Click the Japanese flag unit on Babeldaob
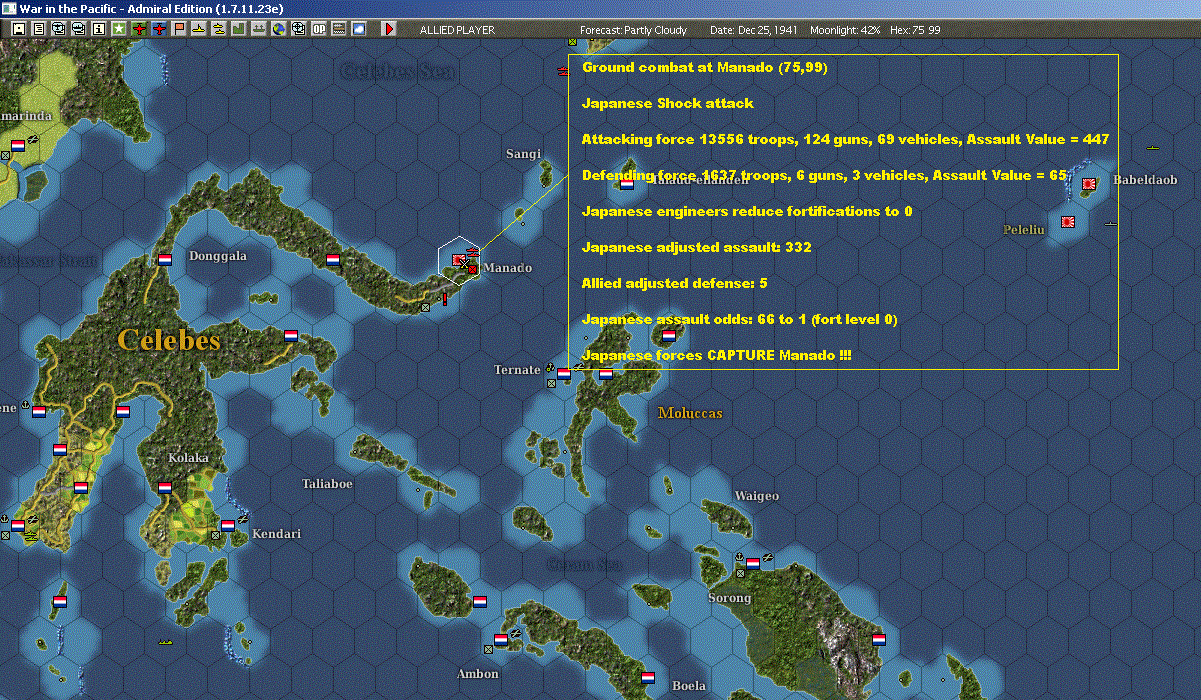The height and width of the screenshot is (700, 1201). pyautogui.click(x=1089, y=184)
